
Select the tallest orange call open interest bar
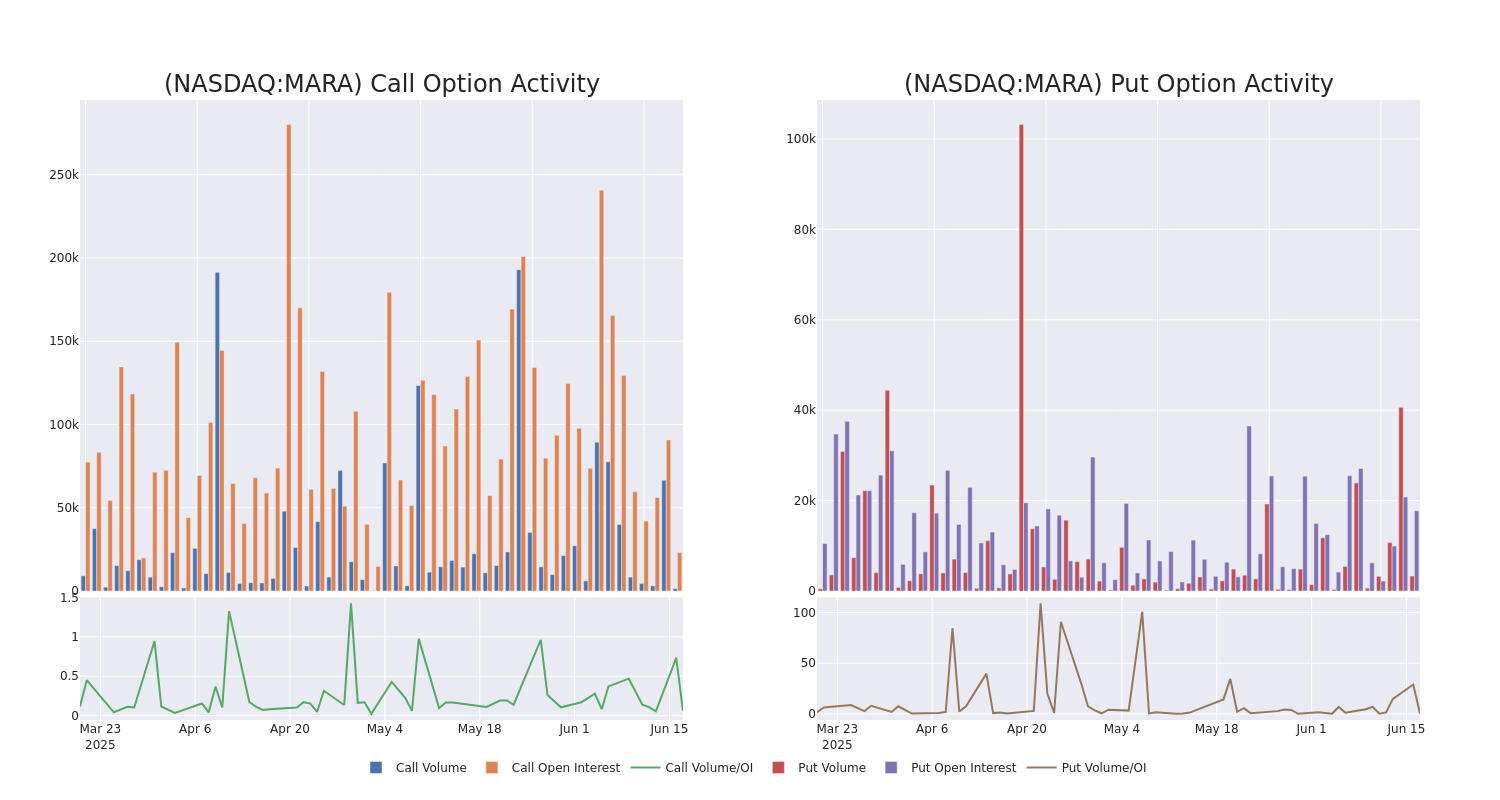click(x=289, y=358)
